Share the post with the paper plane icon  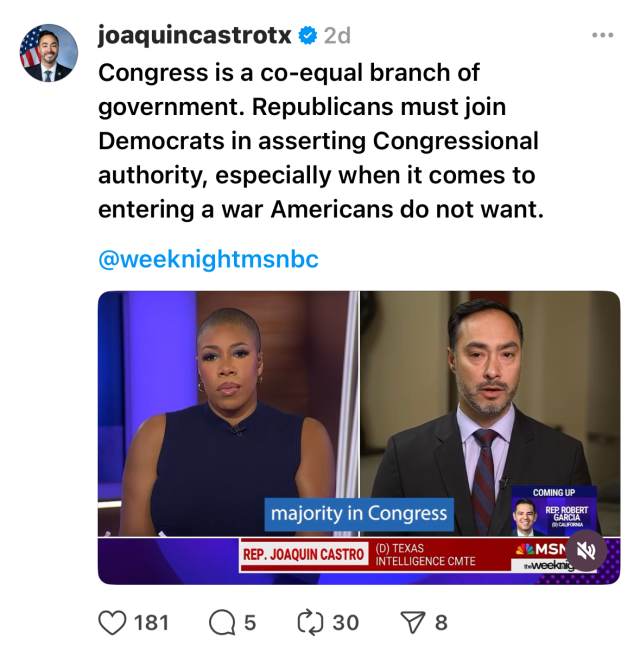pos(413,622)
